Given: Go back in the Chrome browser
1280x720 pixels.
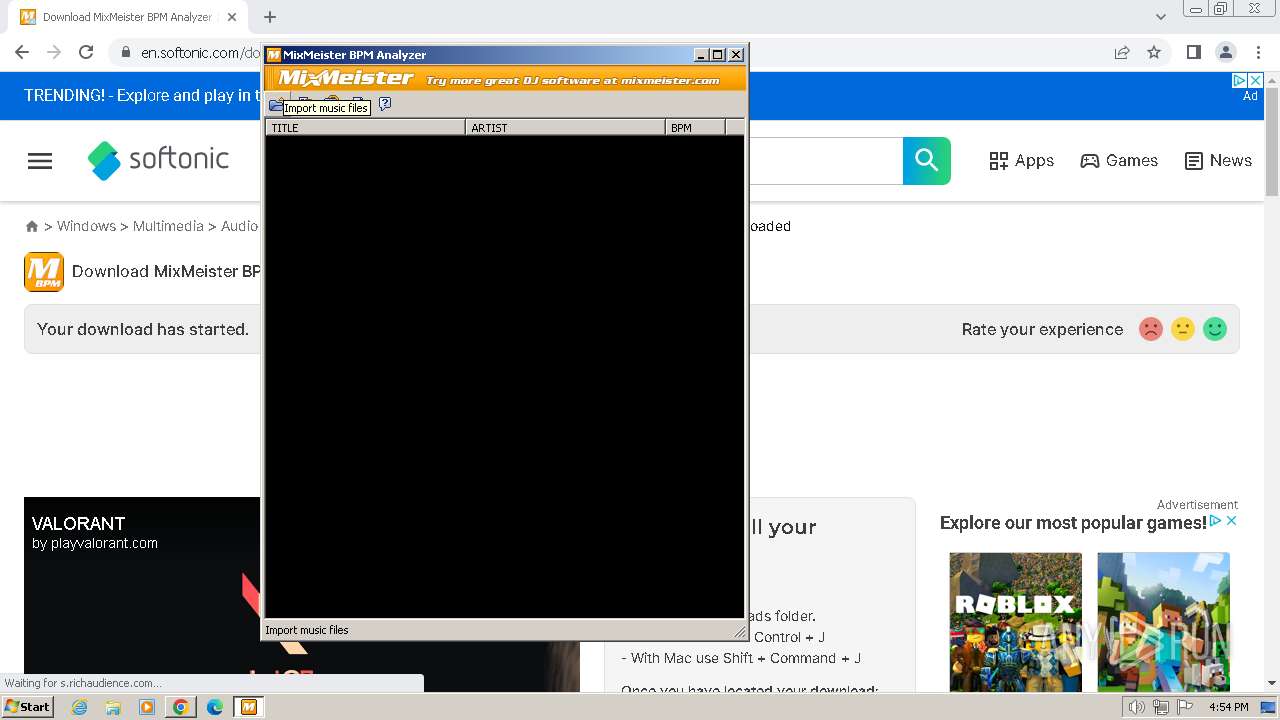Looking at the screenshot, I should 22,52.
